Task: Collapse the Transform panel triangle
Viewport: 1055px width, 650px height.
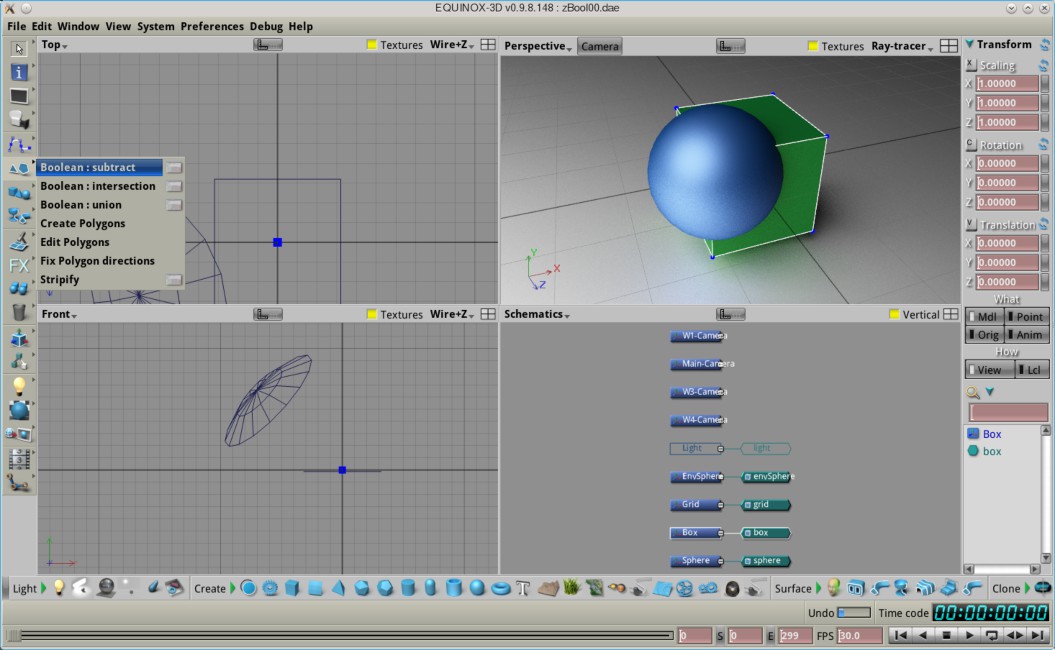Action: 969,44
